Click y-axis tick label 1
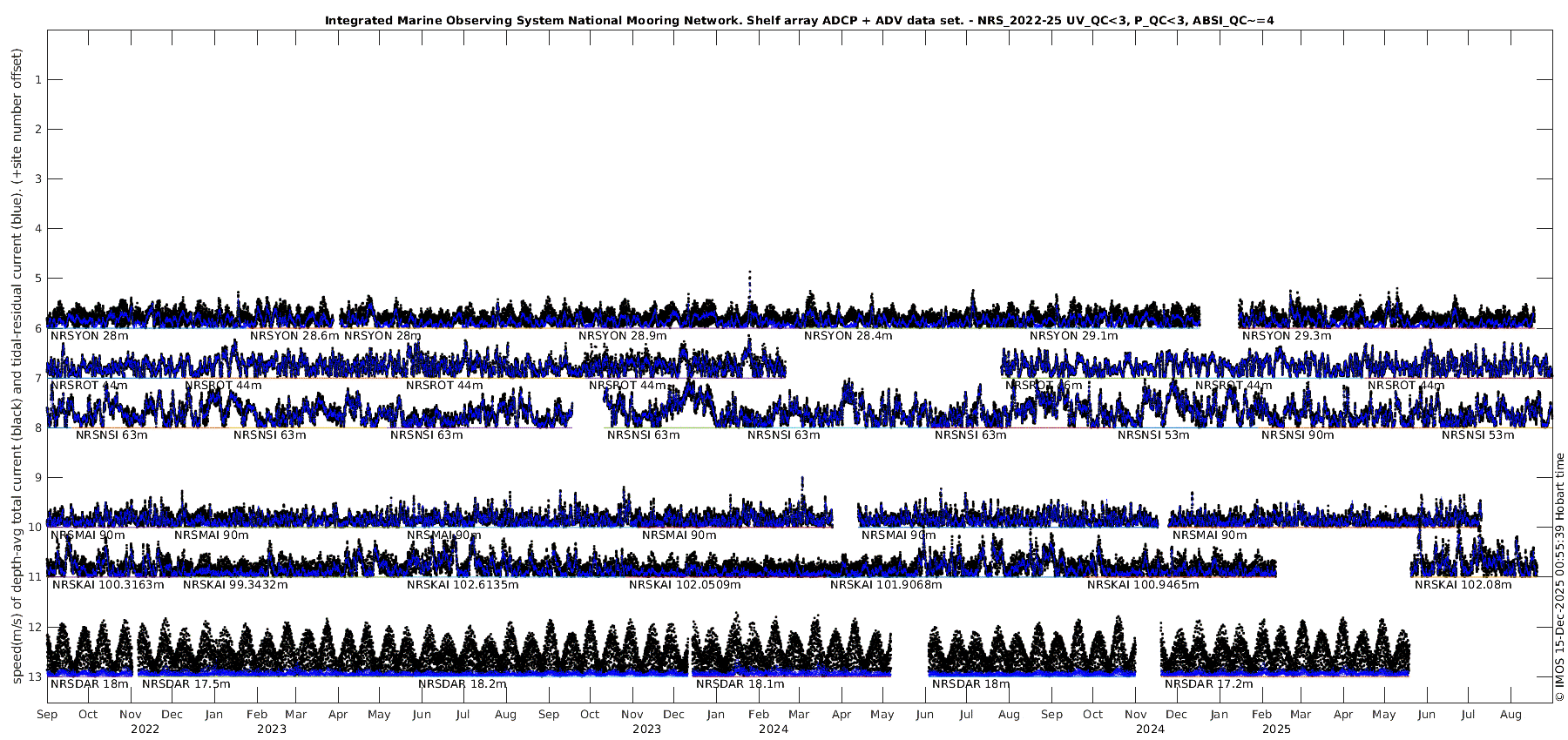 (37, 80)
